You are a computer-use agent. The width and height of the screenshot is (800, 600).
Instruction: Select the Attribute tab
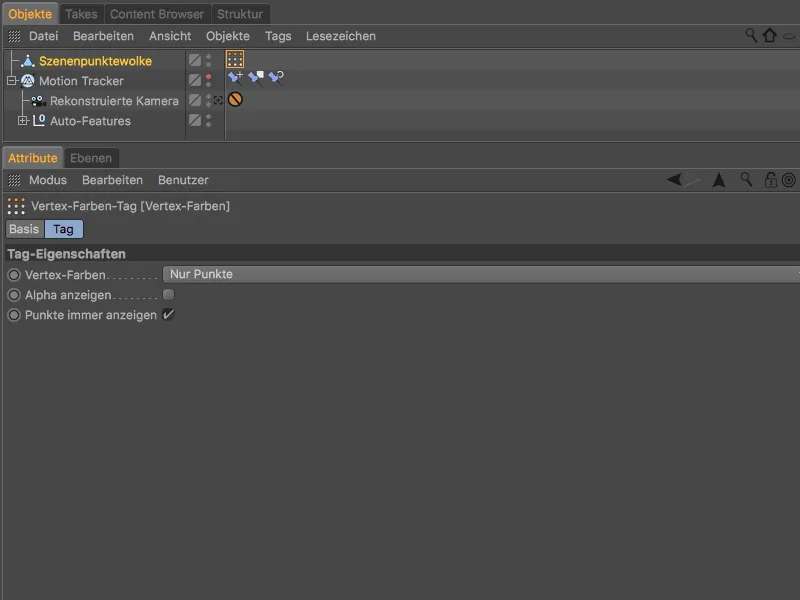point(33,158)
